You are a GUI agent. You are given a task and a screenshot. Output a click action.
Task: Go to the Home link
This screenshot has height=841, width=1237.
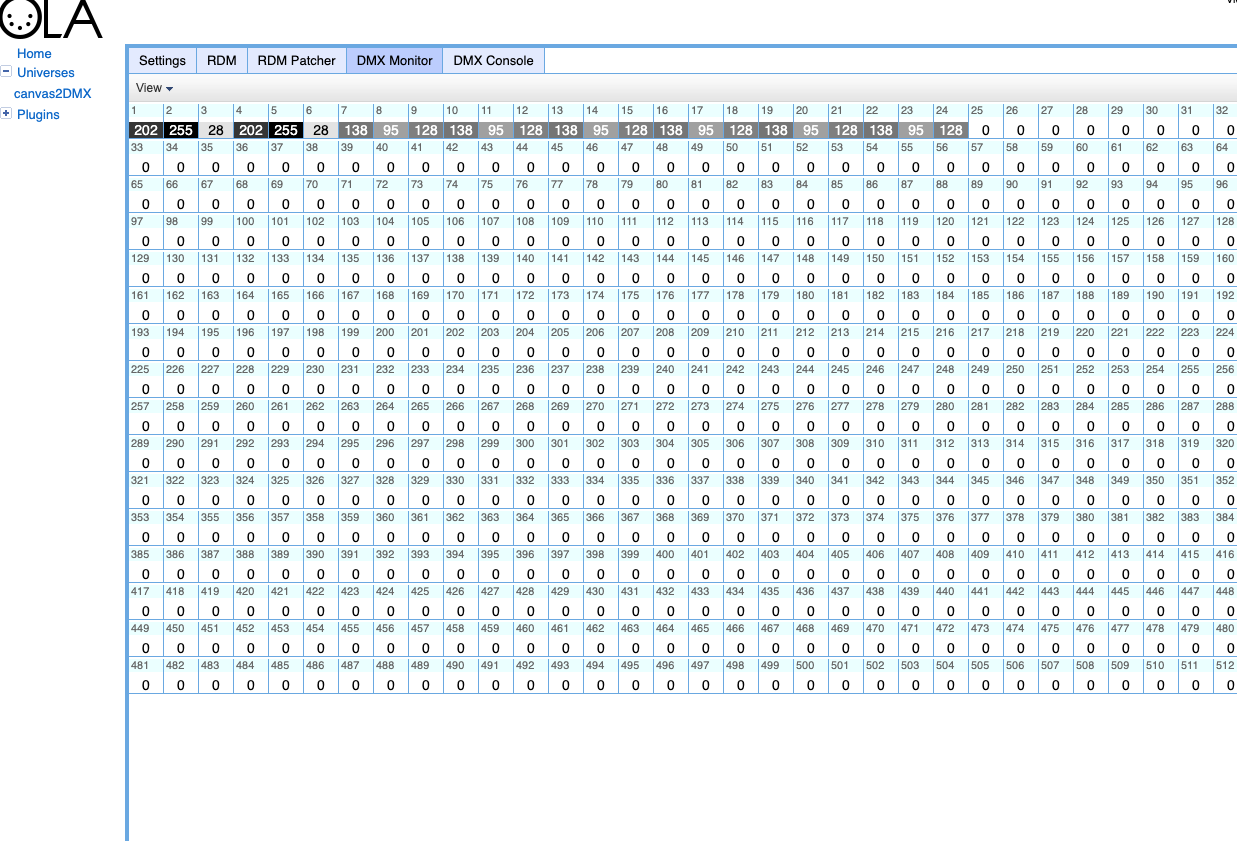34,54
